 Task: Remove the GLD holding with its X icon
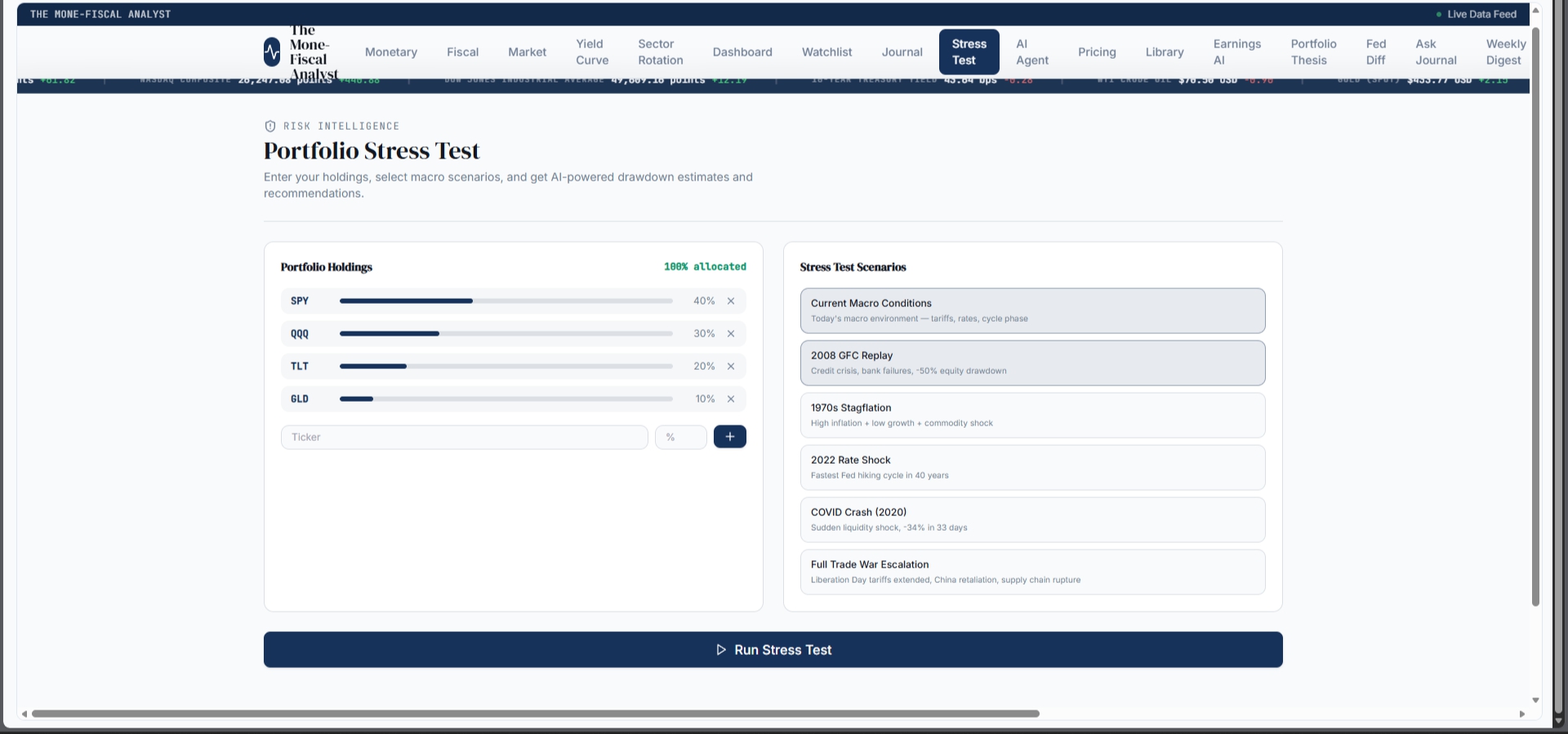(x=731, y=399)
